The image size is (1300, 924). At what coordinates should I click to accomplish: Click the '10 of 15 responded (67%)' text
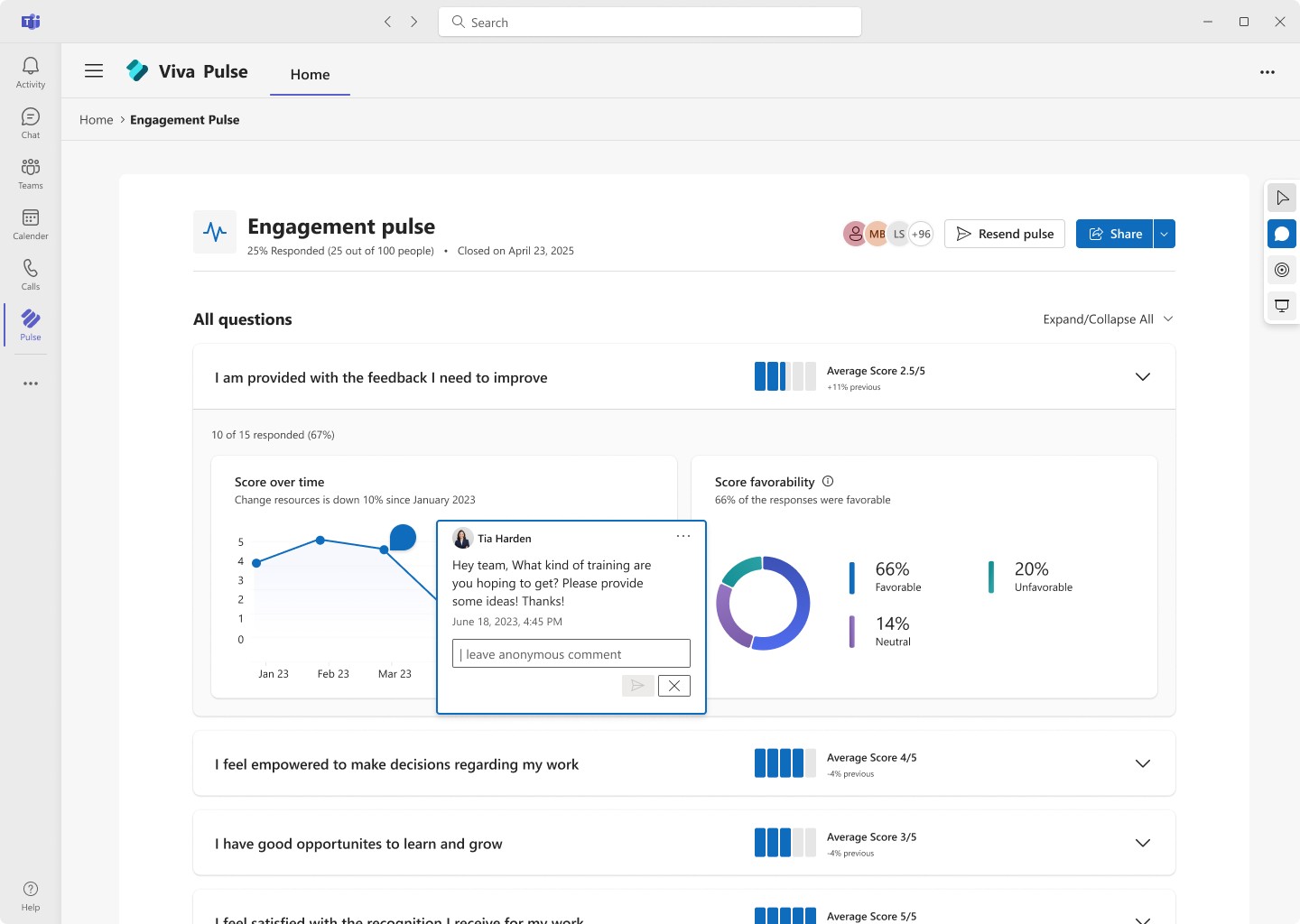pos(273,435)
